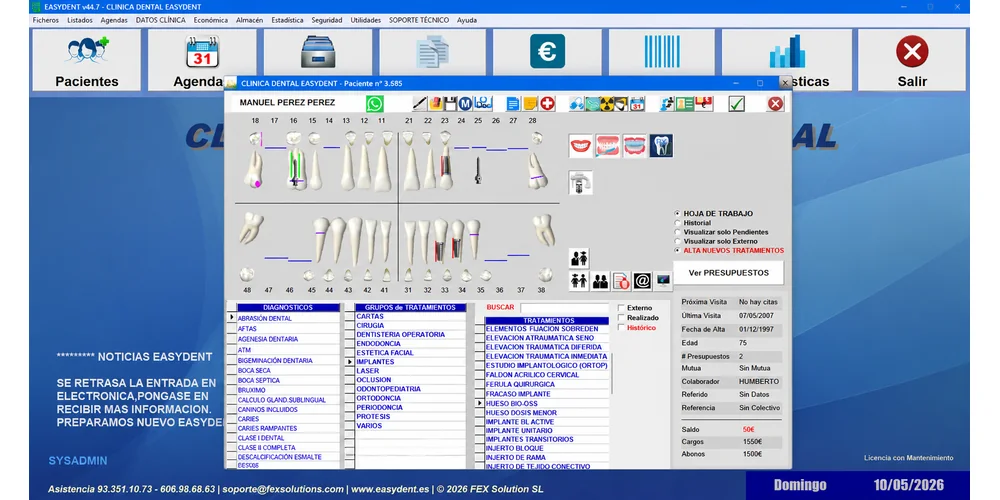
Task: Click the BUSCAR search input field
Action: coord(565,307)
